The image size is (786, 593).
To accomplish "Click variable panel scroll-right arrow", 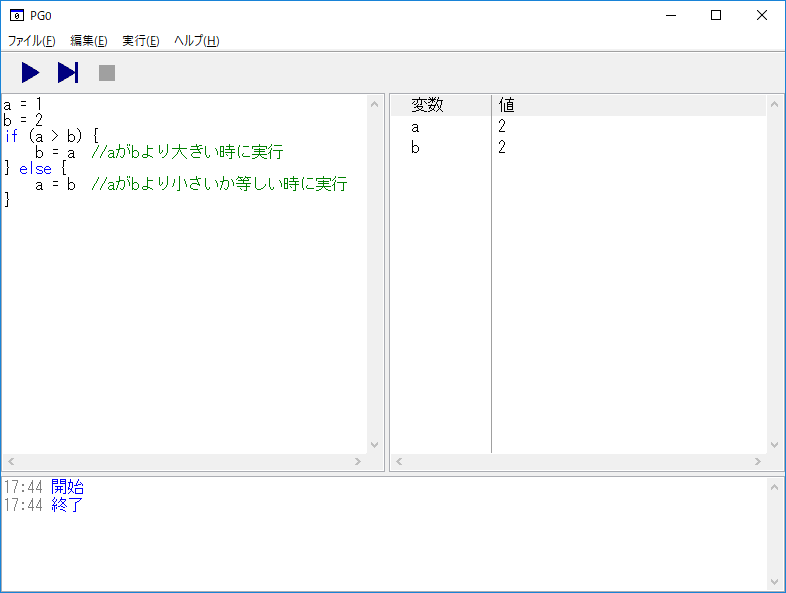I will click(758, 461).
